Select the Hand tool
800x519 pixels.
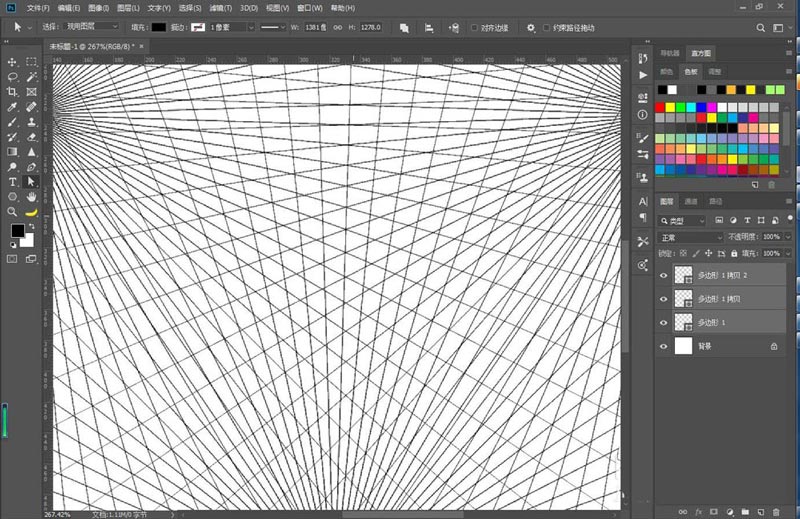[x=32, y=197]
